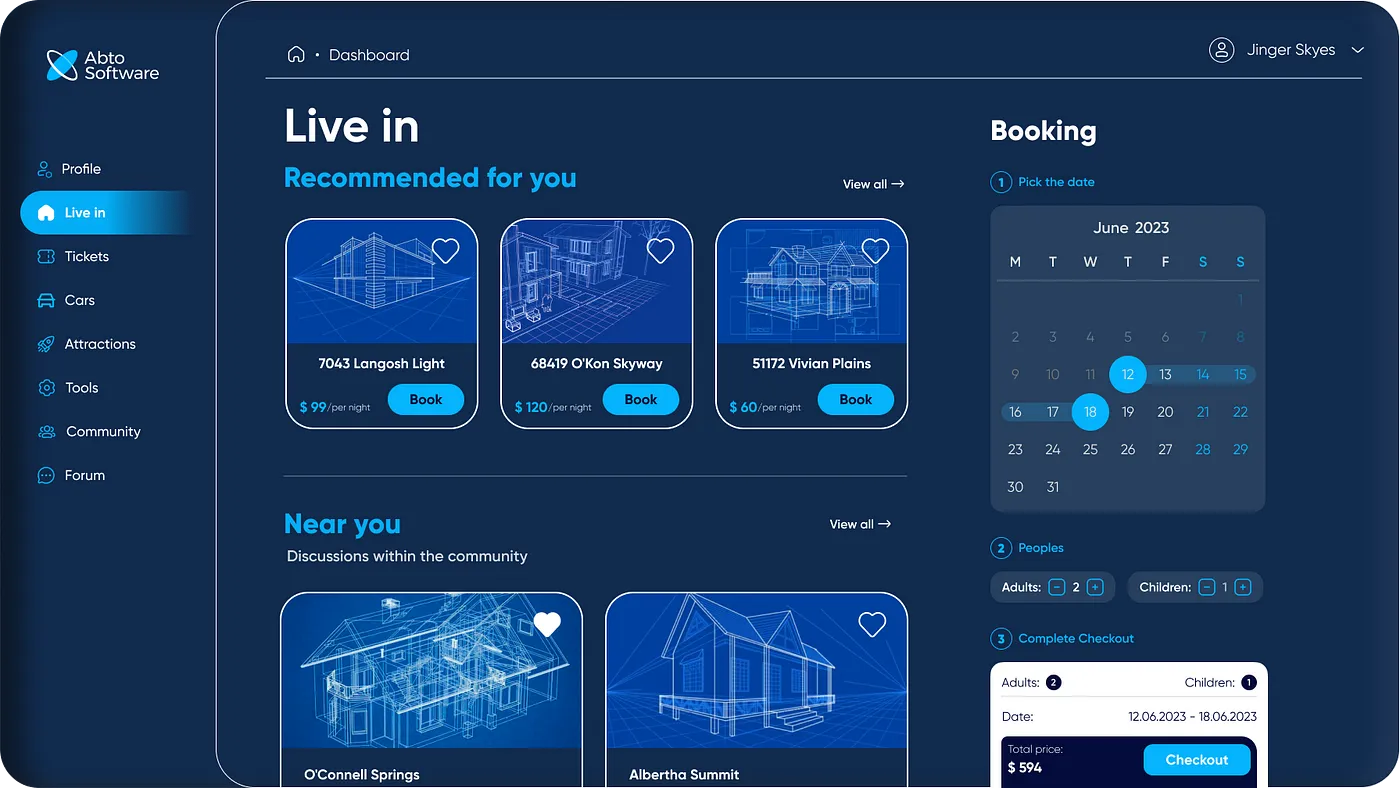This screenshot has width=1400, height=788.
Task: Open the Dashboard breadcrumb
Action: pos(369,55)
